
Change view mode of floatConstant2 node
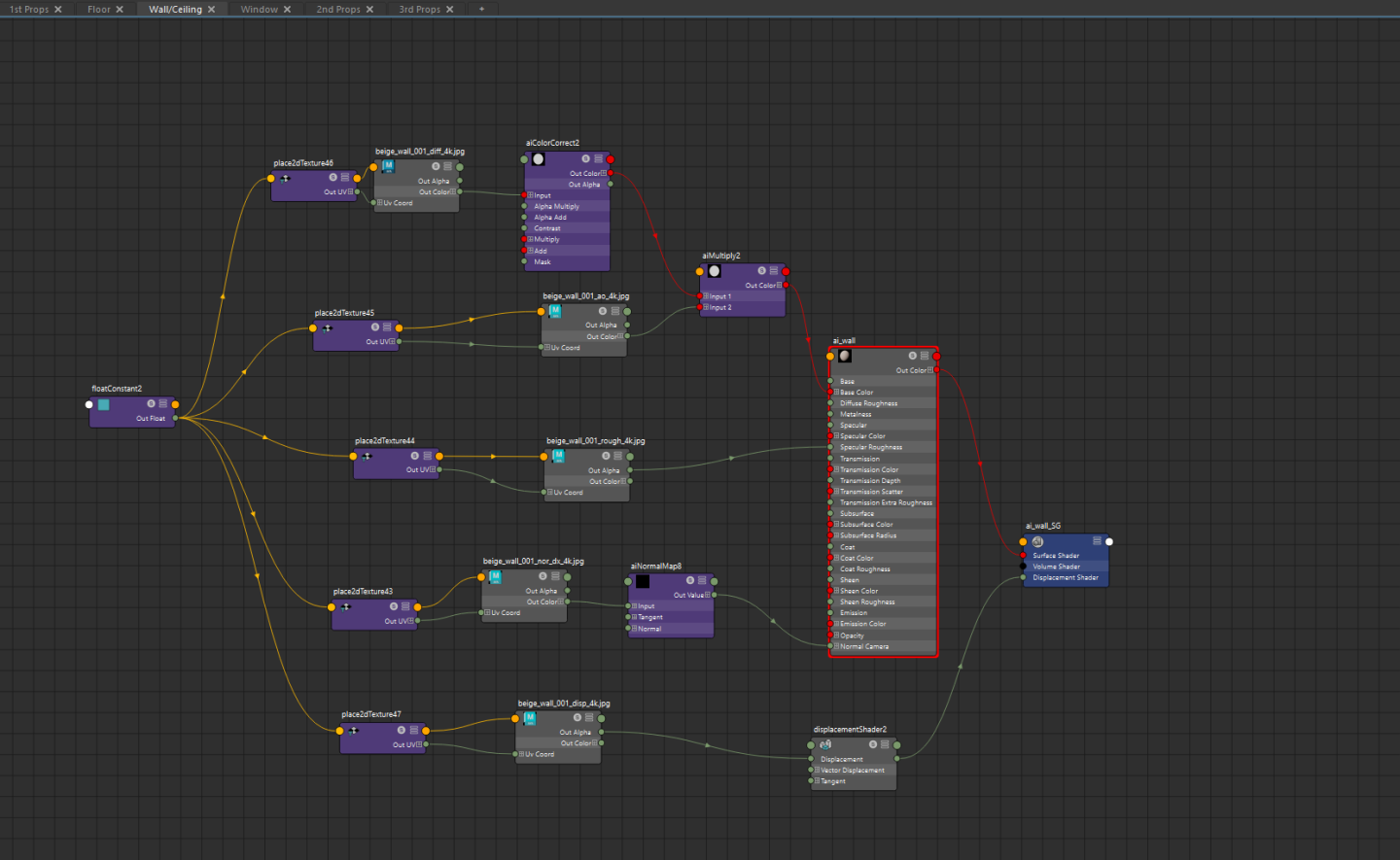(x=163, y=403)
